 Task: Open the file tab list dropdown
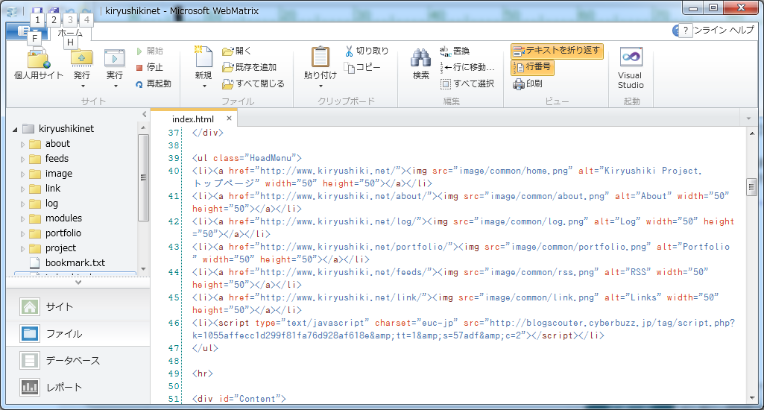tap(748, 118)
